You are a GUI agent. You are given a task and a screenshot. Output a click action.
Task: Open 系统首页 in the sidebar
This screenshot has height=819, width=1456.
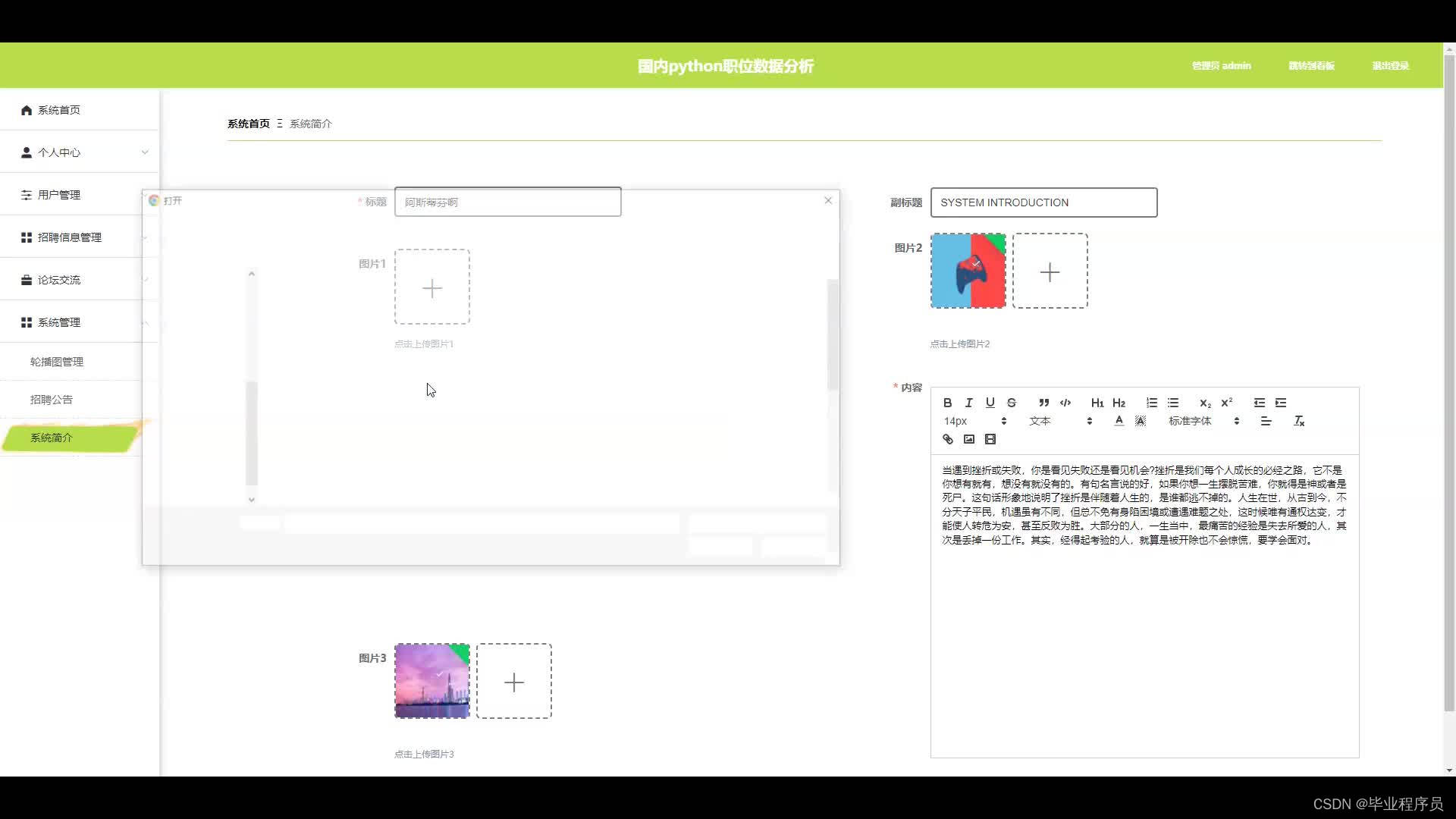[x=80, y=110]
